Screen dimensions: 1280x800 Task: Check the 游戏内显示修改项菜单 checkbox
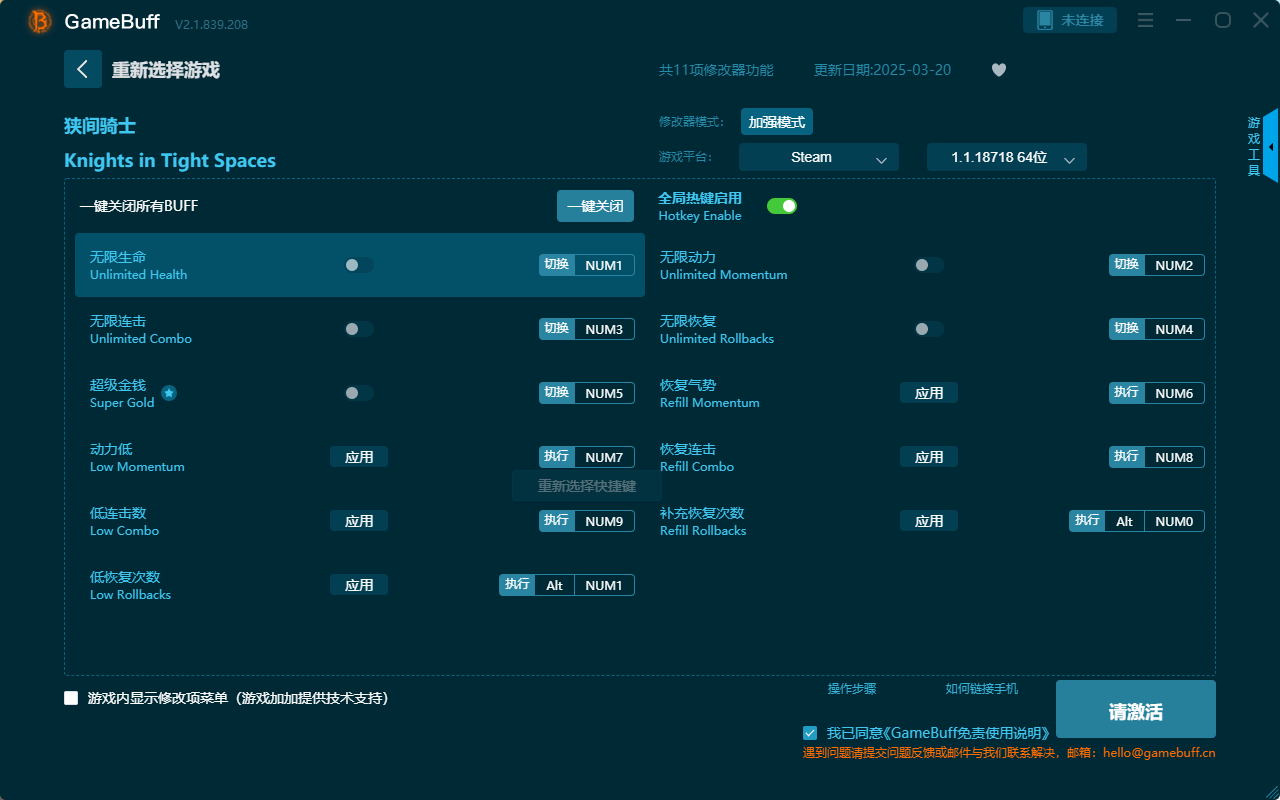coord(71,698)
